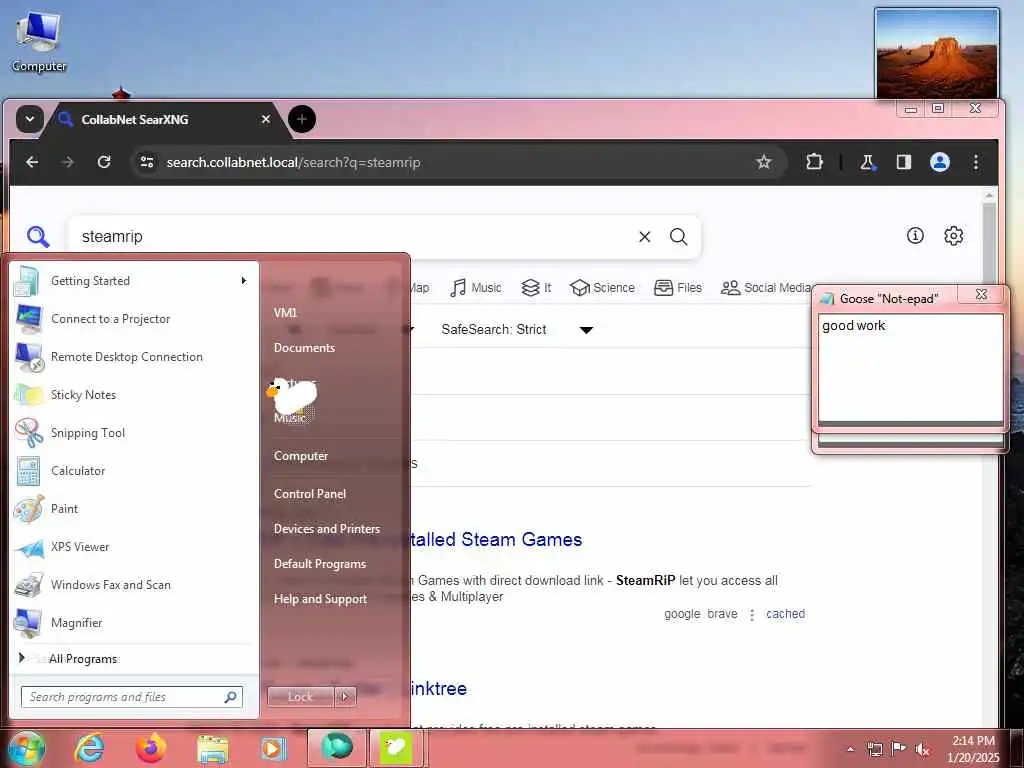1024x768 pixels.
Task: Open the taskbar clock showing 2:14 PM
Action: pos(973,749)
